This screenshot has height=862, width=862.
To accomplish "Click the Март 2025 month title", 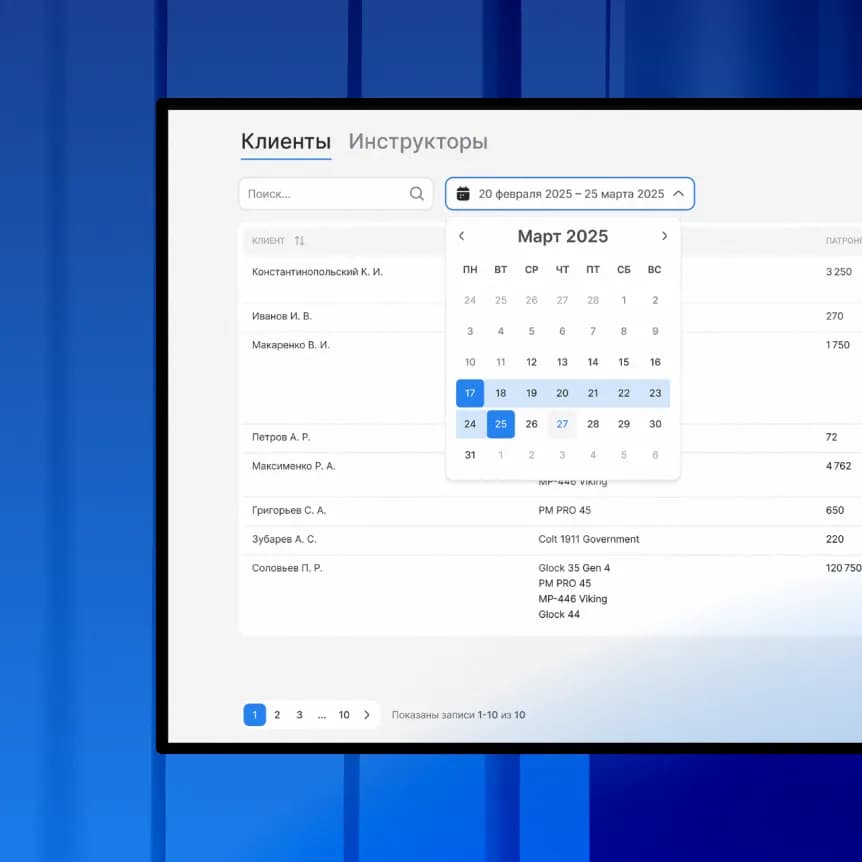I will (x=562, y=237).
